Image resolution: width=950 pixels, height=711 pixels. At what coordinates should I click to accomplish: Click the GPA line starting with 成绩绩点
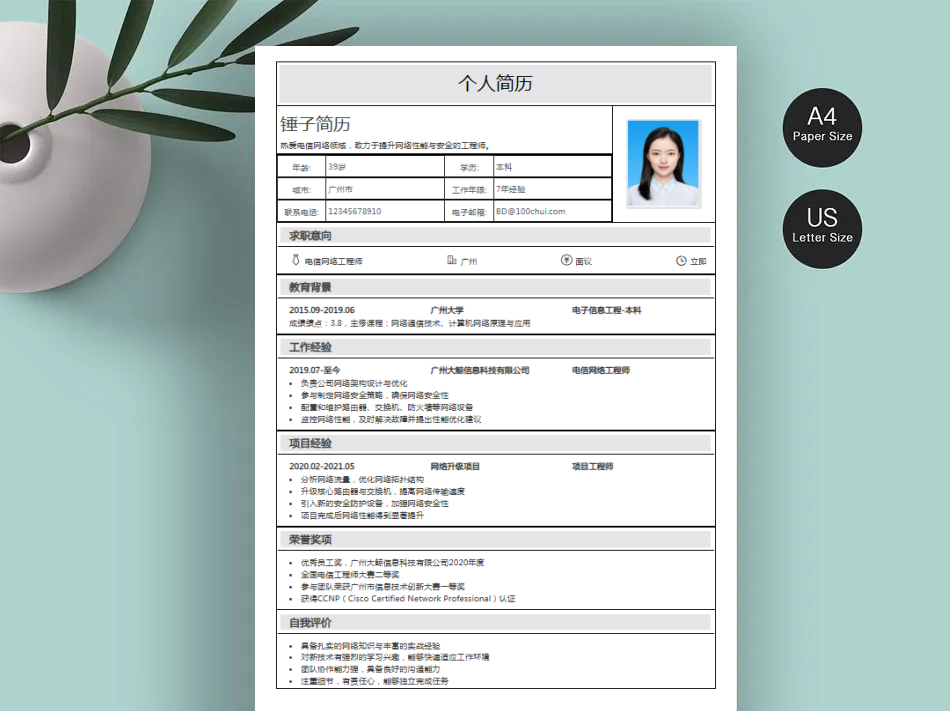tap(410, 323)
